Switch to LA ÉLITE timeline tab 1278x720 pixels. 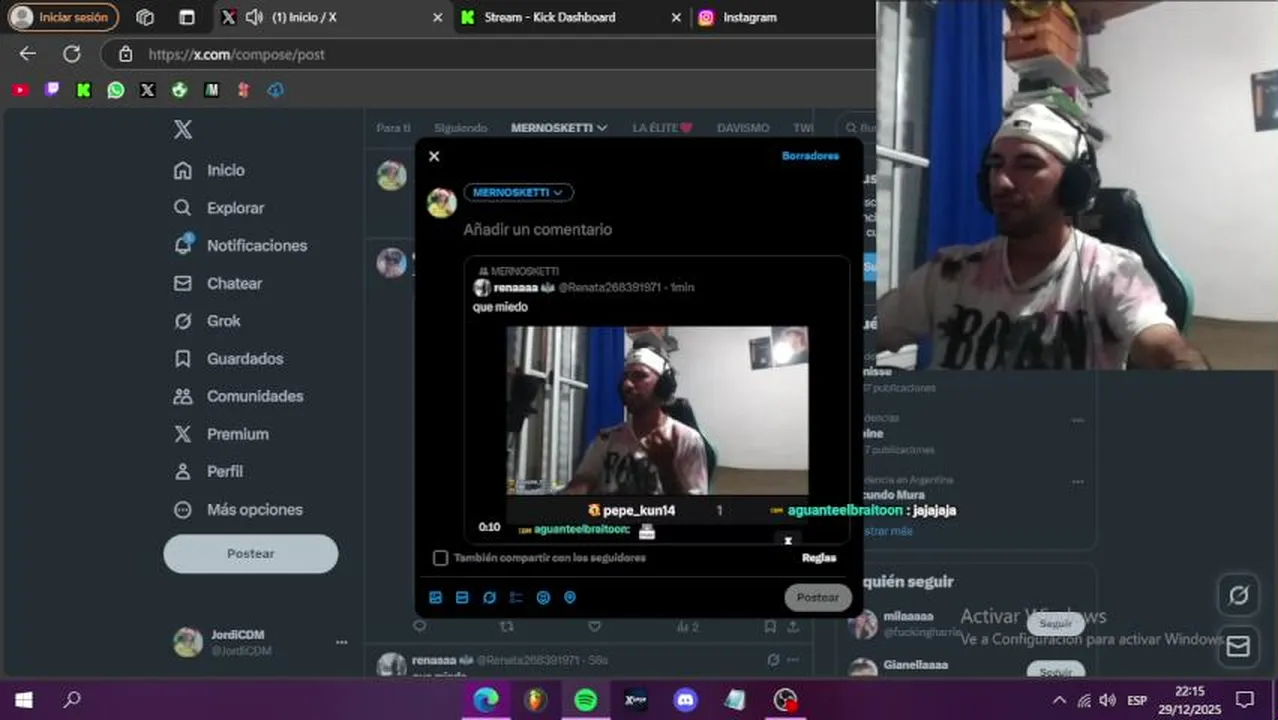[662, 128]
